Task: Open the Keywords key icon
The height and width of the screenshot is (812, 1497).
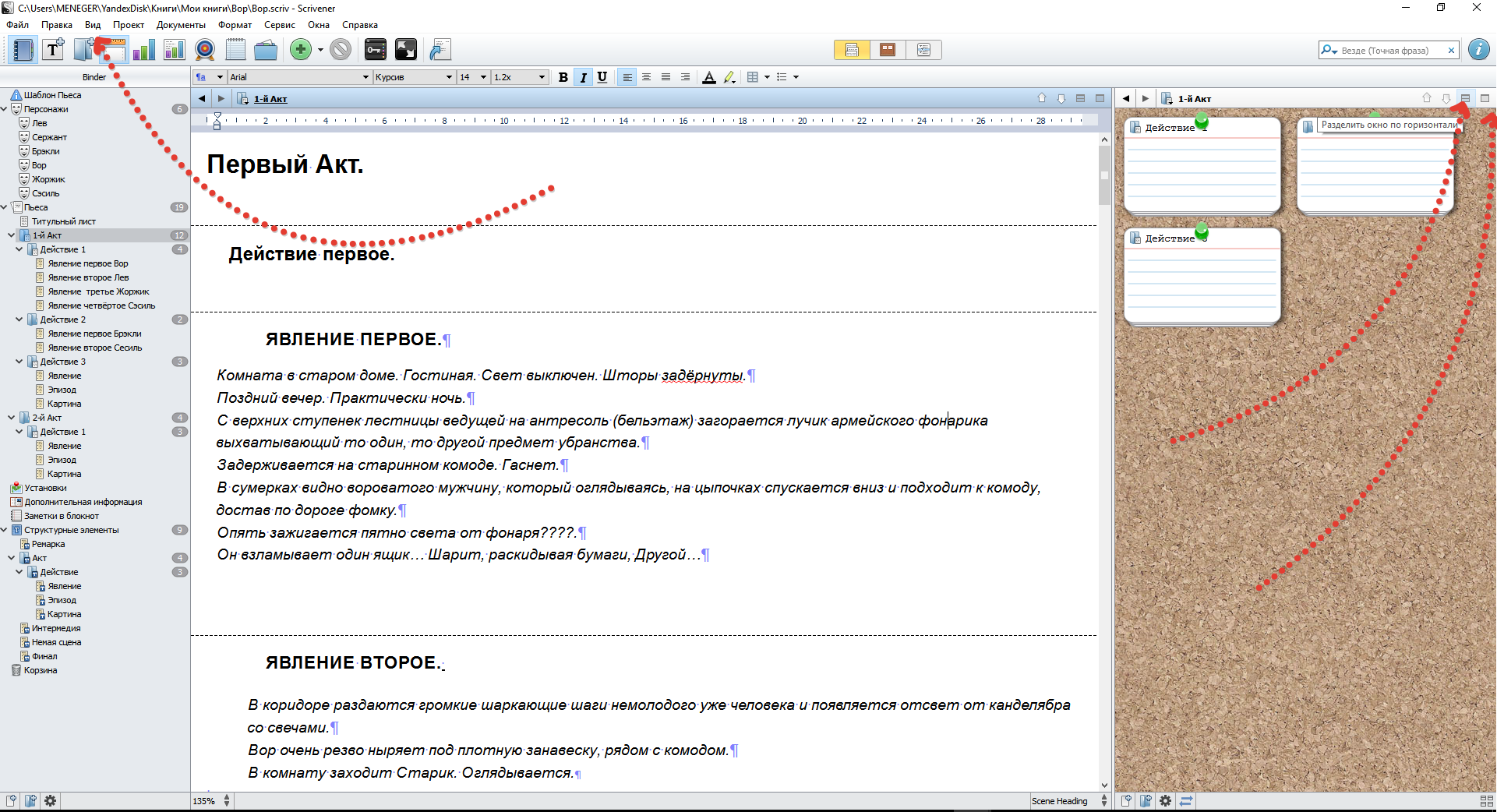Action: pyautogui.click(x=375, y=50)
